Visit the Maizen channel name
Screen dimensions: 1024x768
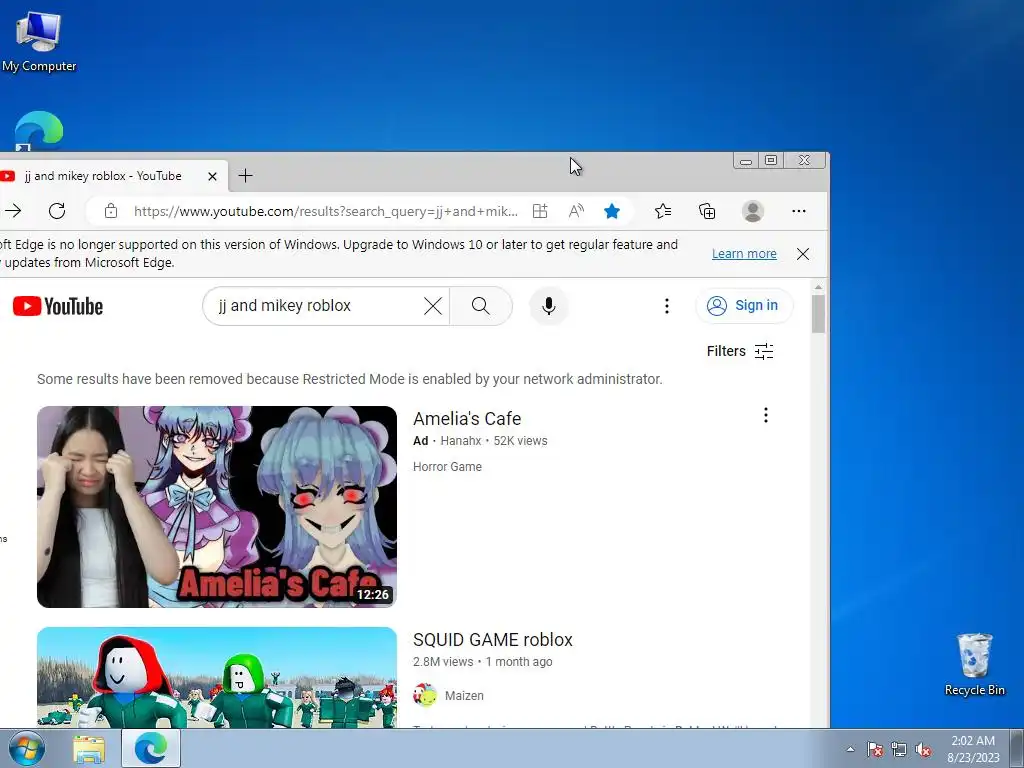464,696
